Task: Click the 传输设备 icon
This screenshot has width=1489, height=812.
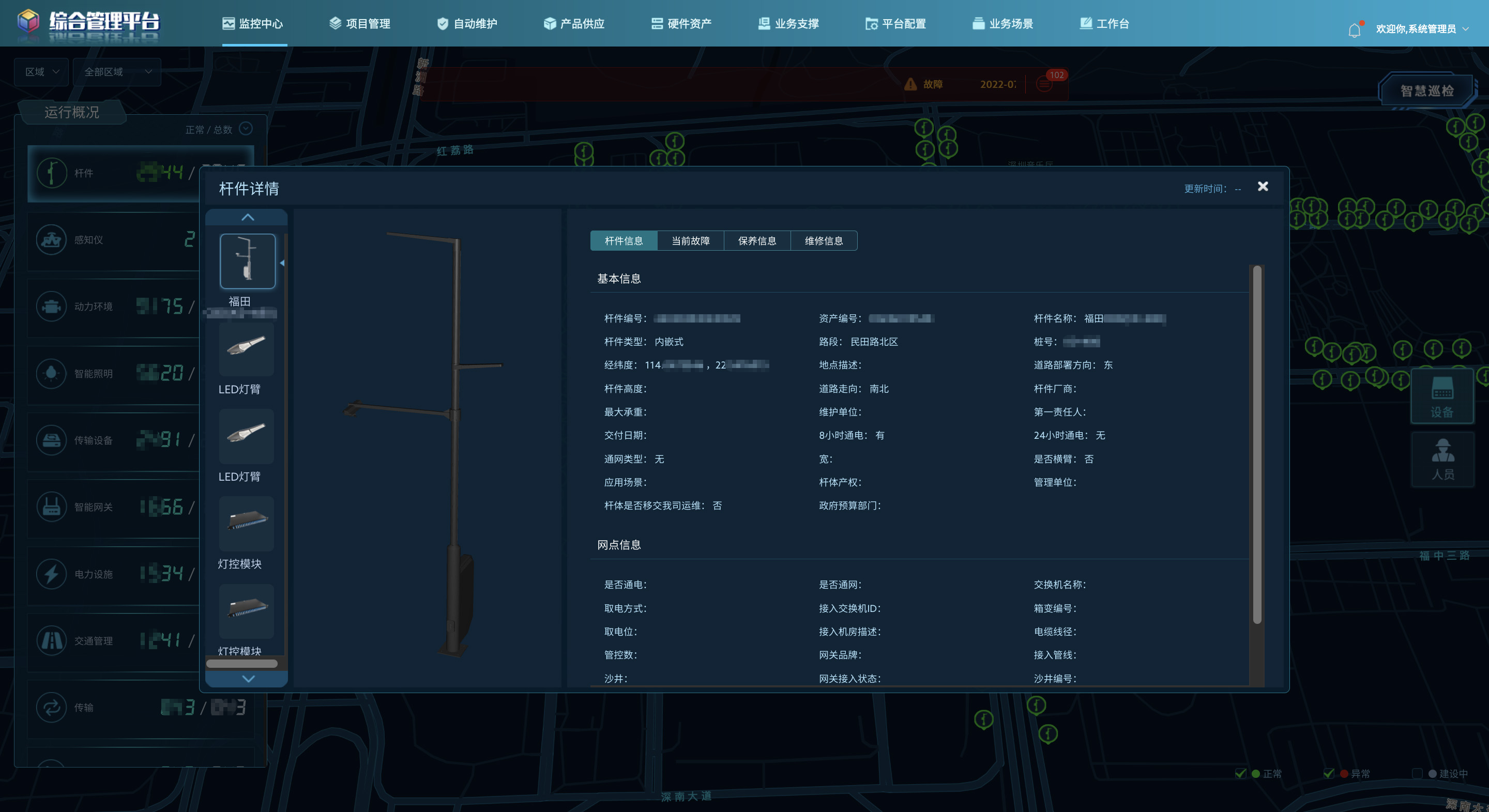Action: pyautogui.click(x=52, y=440)
